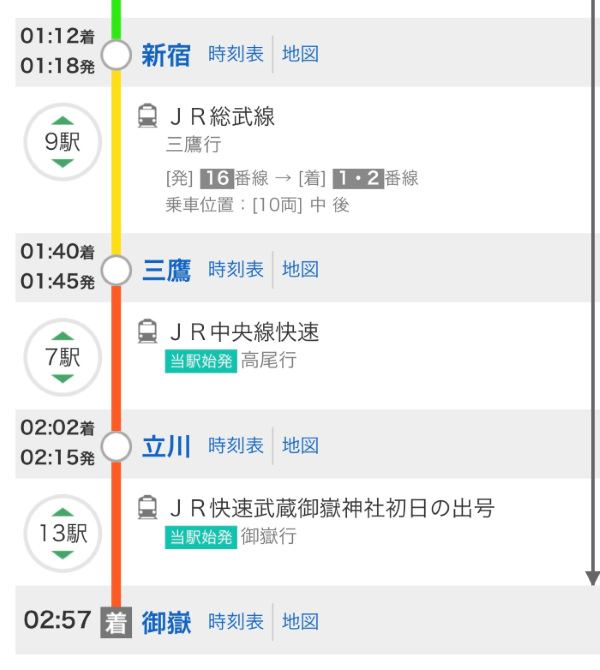Click the 当駅始発 badge for 高尾行
The height and width of the screenshot is (670, 600).
201,360
